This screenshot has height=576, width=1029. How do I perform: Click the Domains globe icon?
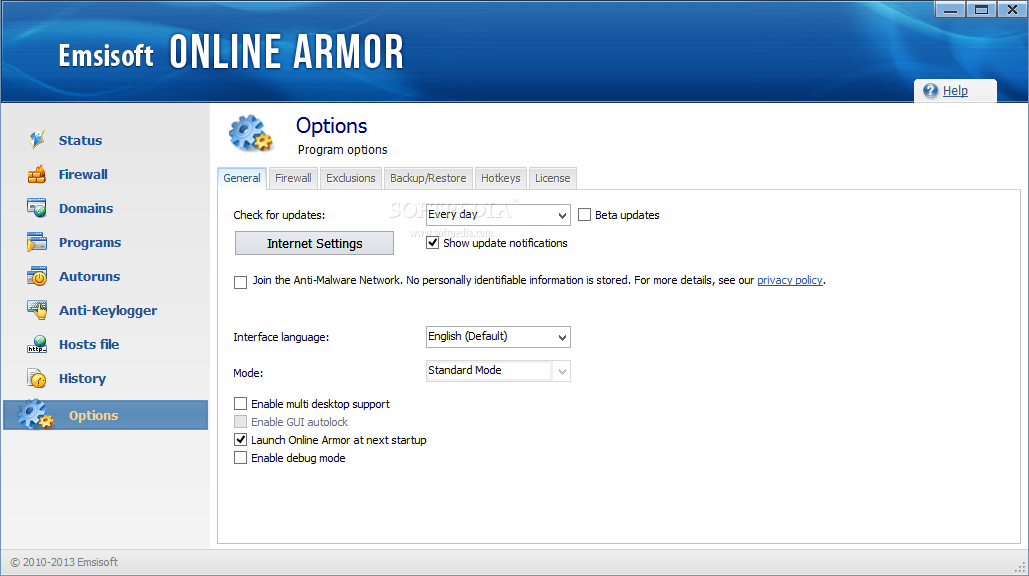tap(37, 208)
